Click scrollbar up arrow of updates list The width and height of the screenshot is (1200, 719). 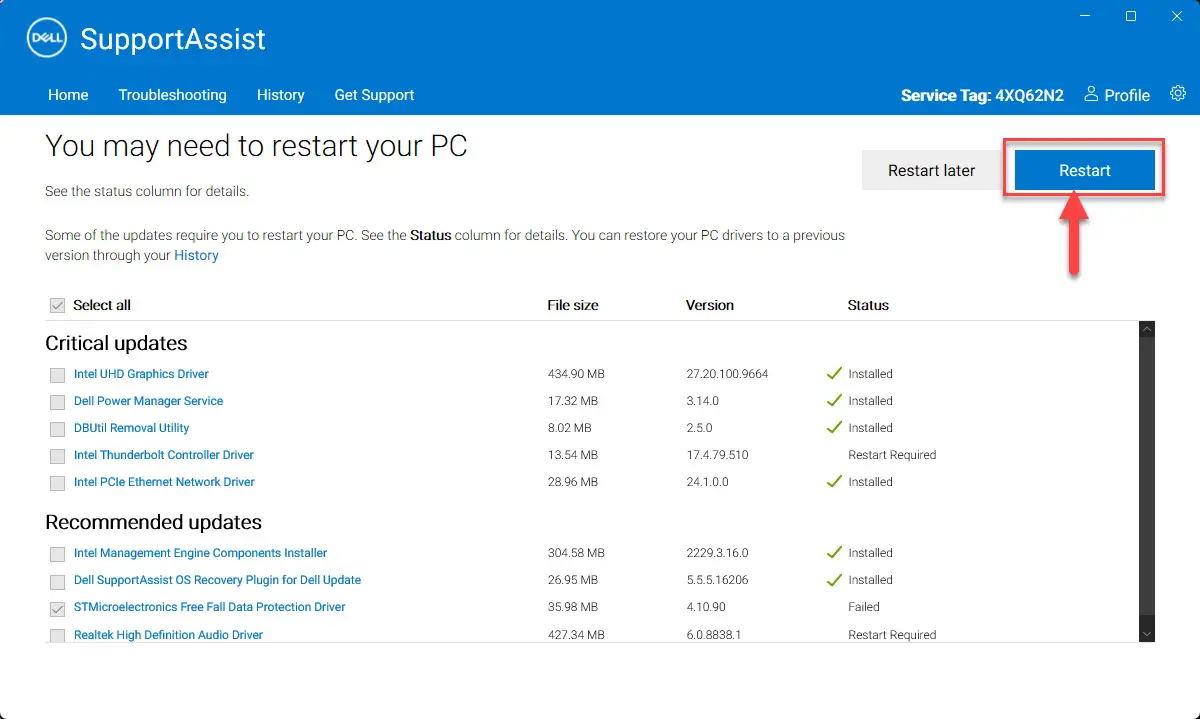pyautogui.click(x=1147, y=329)
